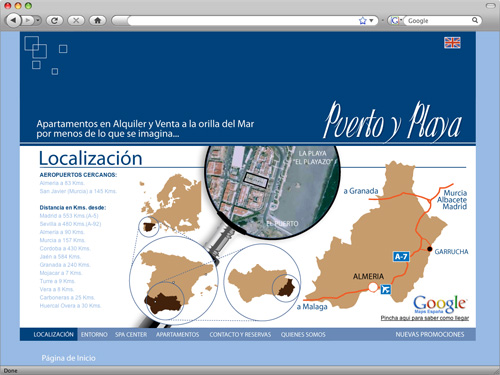Go to Contacto y Reservas
Screen dimensions: 500x375
pyautogui.click(x=240, y=334)
